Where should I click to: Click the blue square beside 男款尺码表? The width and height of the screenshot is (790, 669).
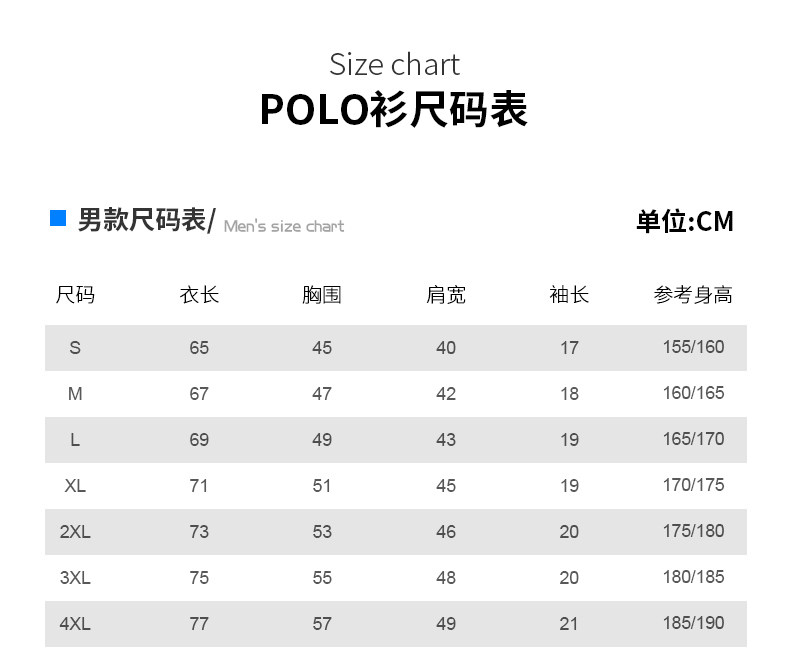(58, 218)
